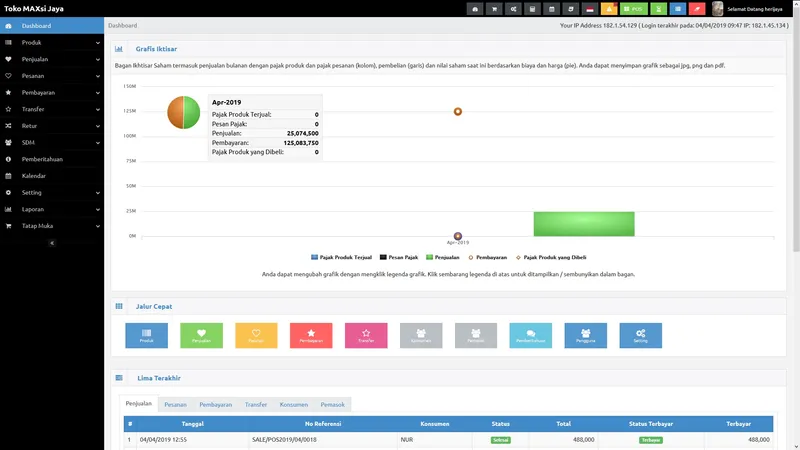Switch to the Konsumen tab
This screenshot has width=800, height=450.
tap(293, 404)
